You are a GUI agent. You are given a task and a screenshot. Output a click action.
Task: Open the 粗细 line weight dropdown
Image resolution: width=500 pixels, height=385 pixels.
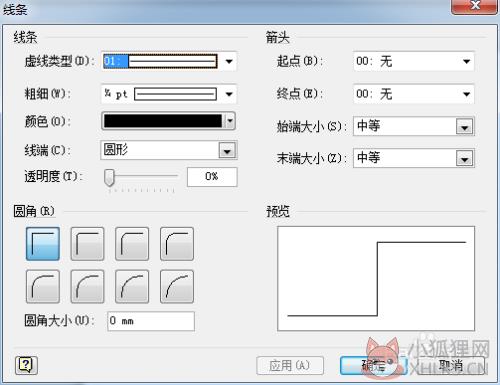tap(229, 94)
